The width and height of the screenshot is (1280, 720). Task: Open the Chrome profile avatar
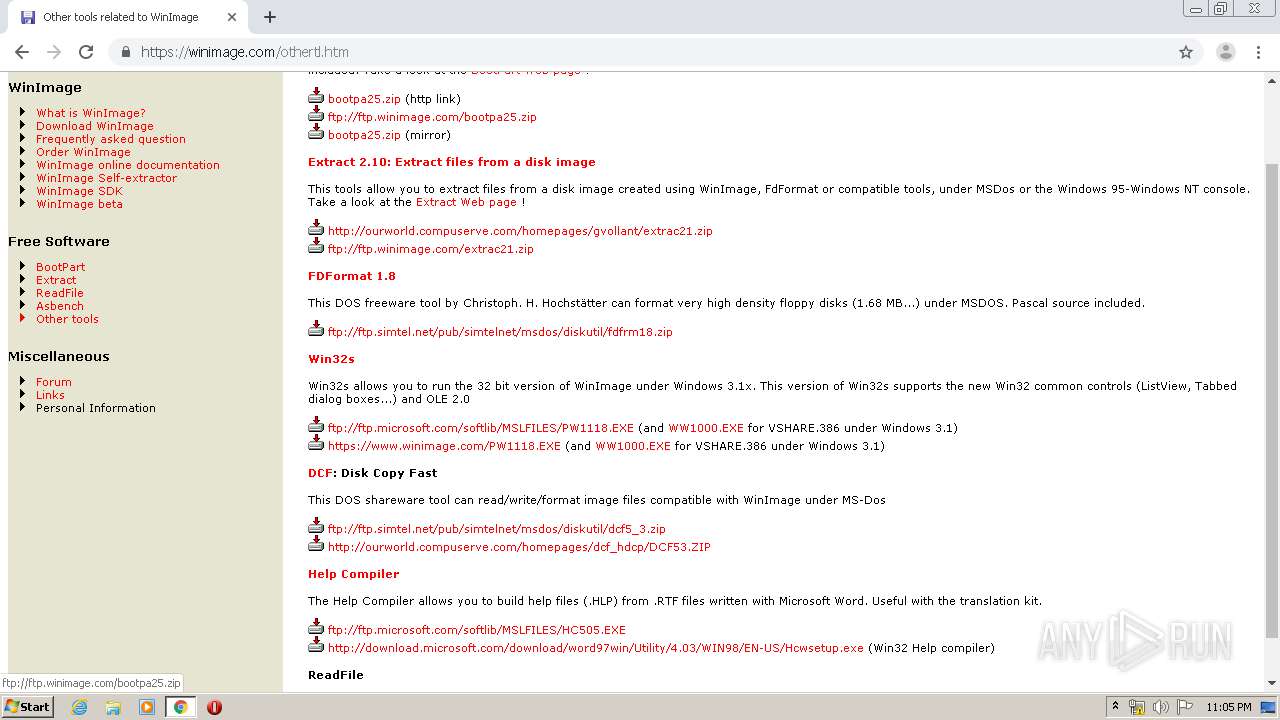tap(1225, 52)
